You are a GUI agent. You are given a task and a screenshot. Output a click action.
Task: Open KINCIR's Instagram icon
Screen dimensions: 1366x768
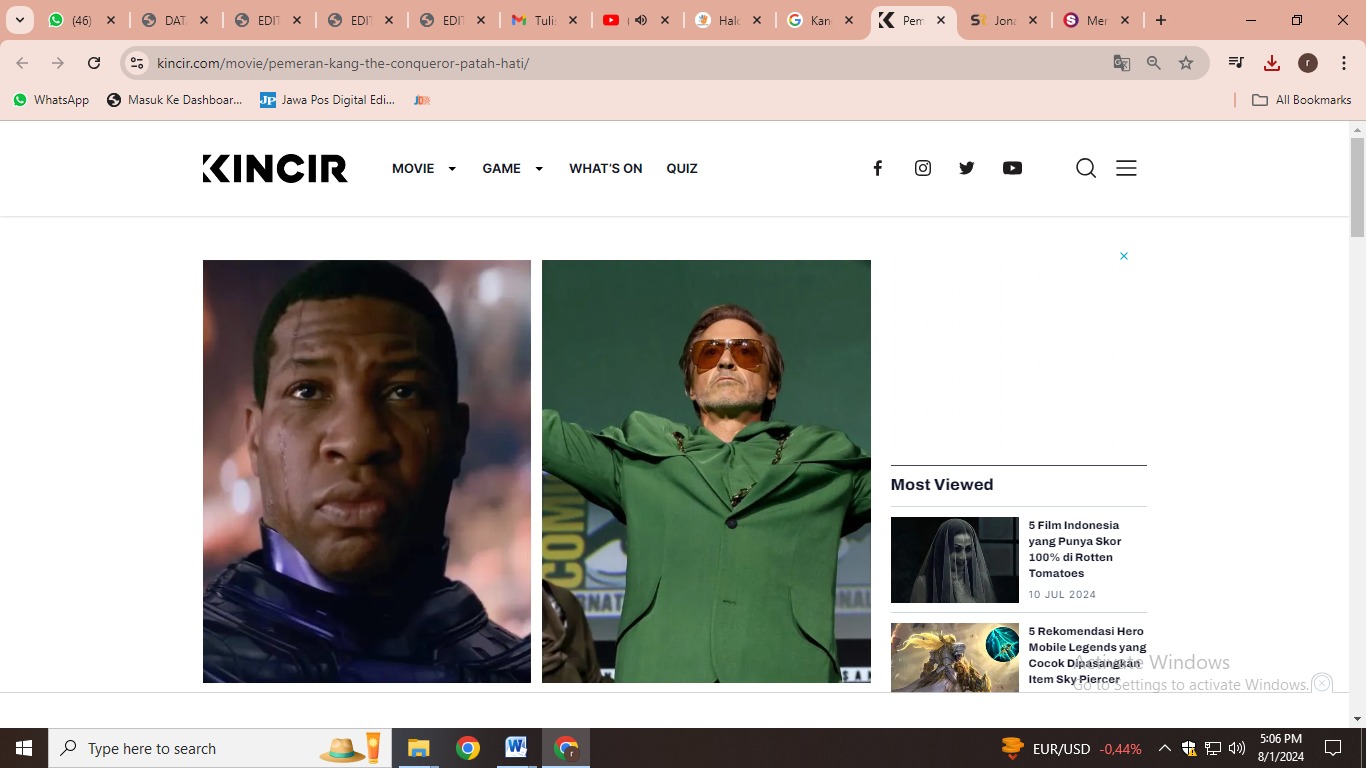click(922, 168)
